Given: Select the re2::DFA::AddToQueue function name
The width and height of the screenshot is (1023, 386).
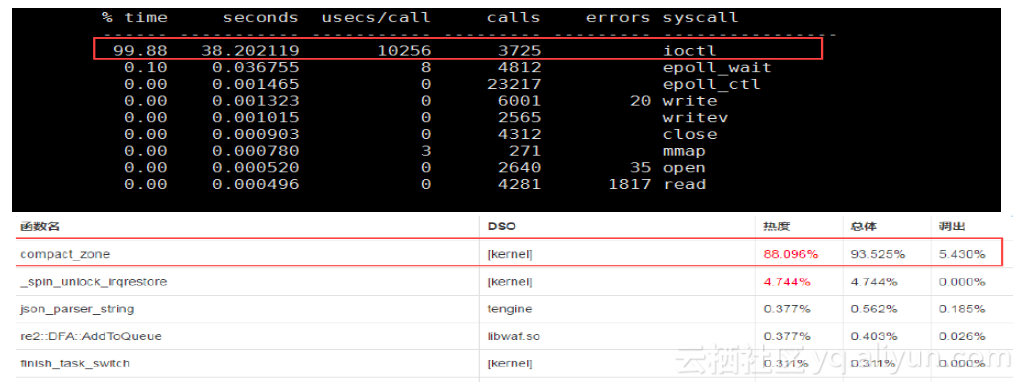Looking at the screenshot, I should (x=91, y=336).
